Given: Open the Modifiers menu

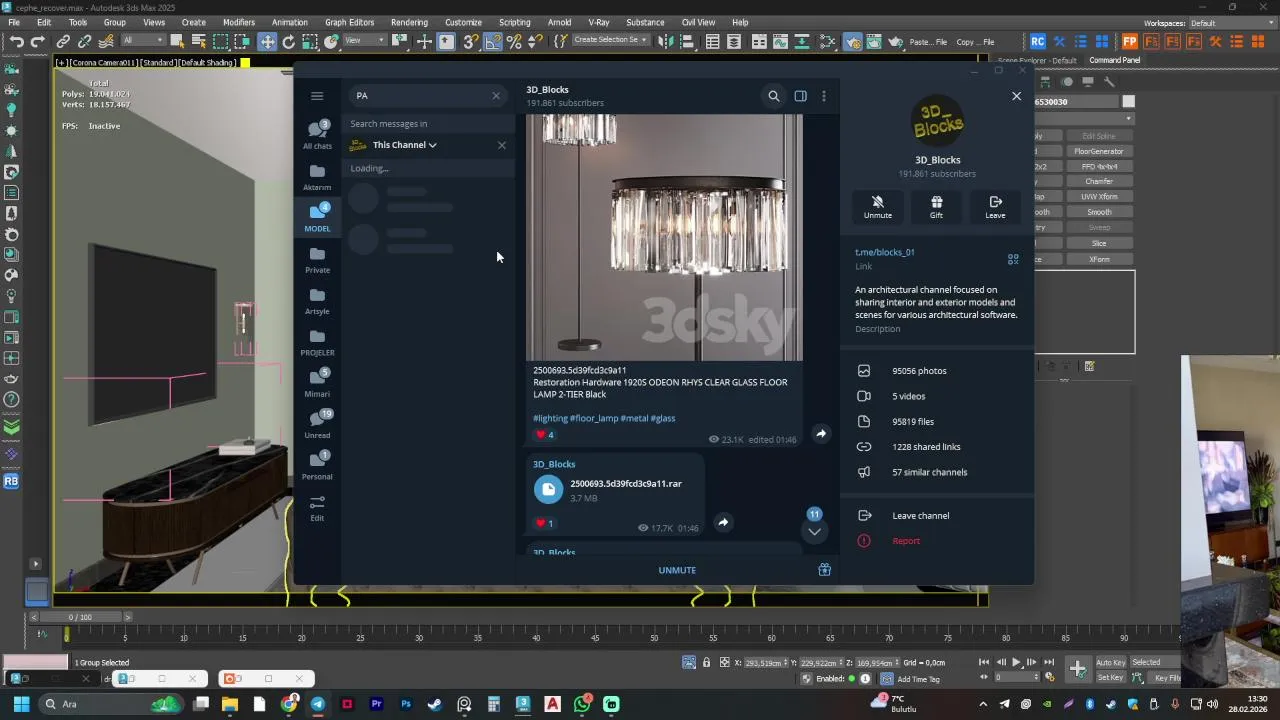Looking at the screenshot, I should (x=239, y=22).
